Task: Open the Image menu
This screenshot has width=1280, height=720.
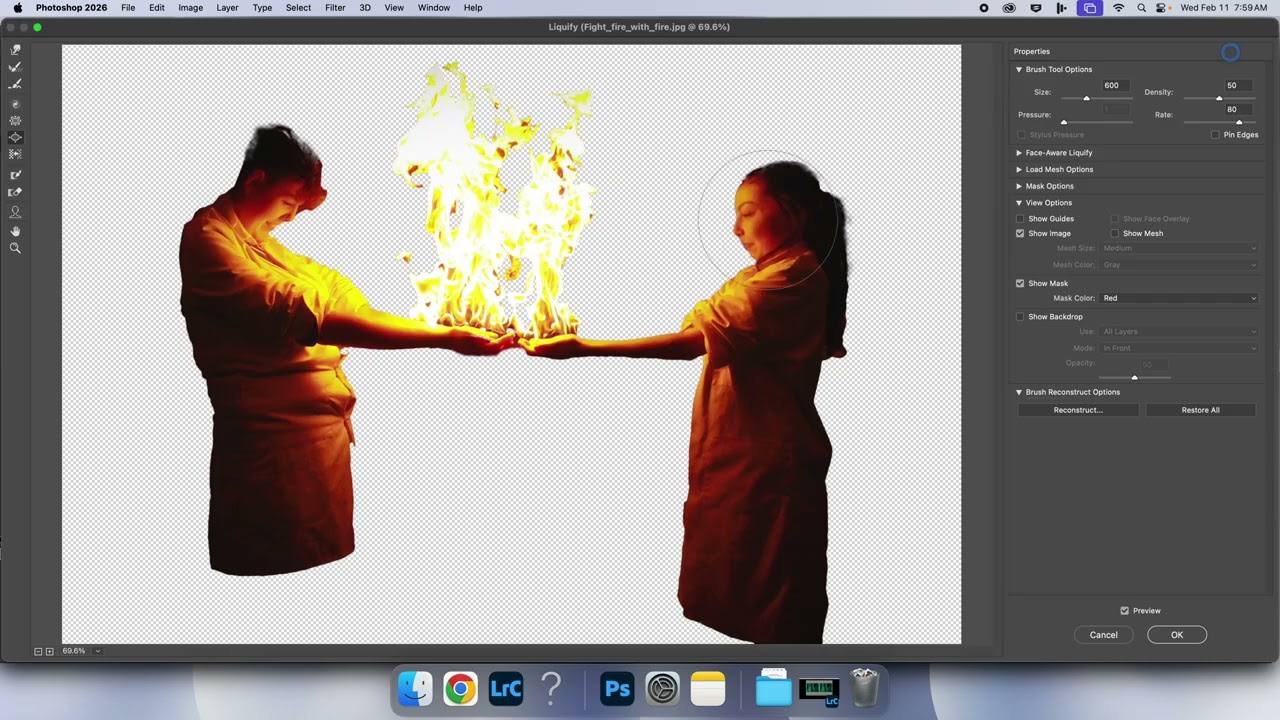Action: (190, 8)
